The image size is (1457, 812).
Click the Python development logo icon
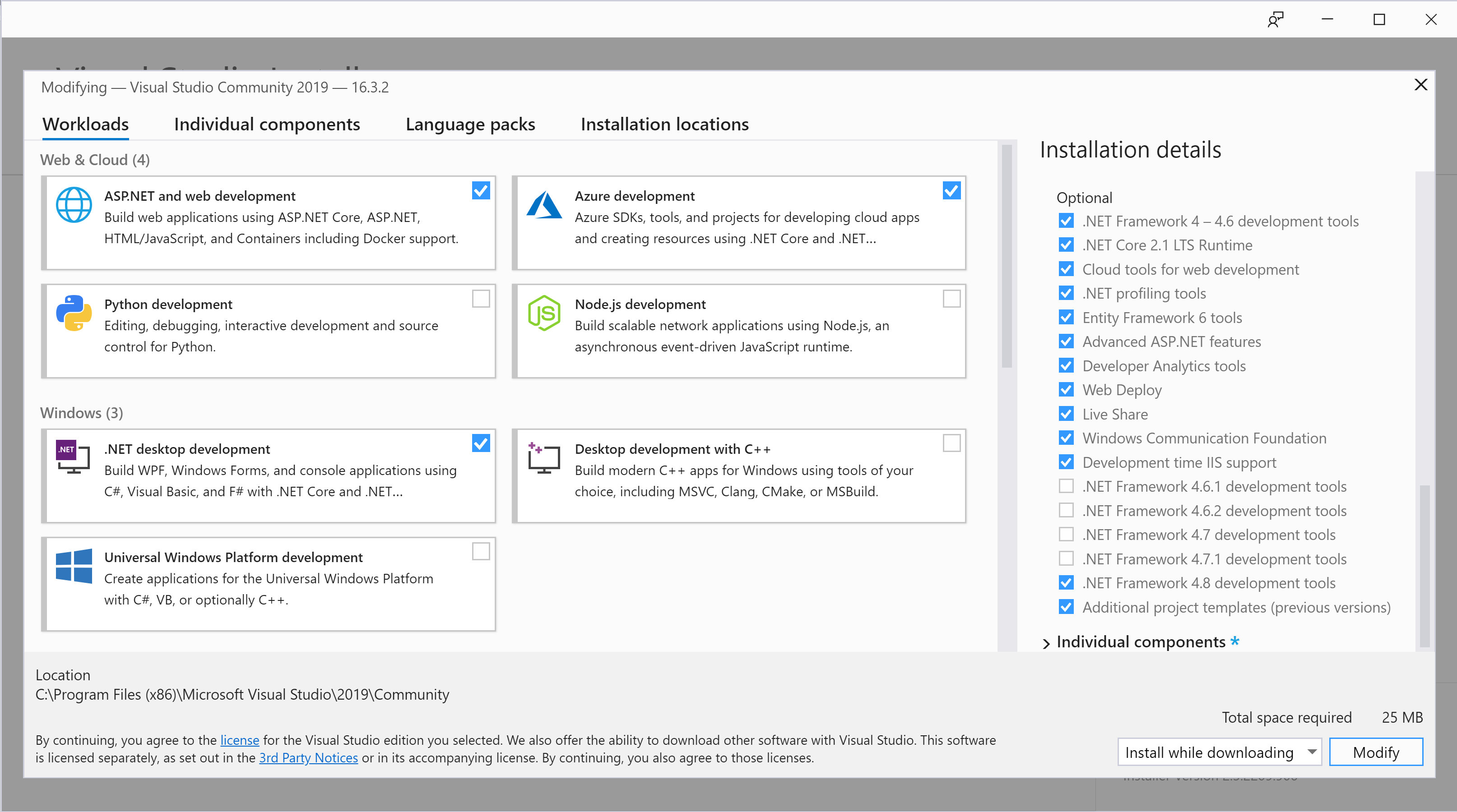pyautogui.click(x=74, y=313)
